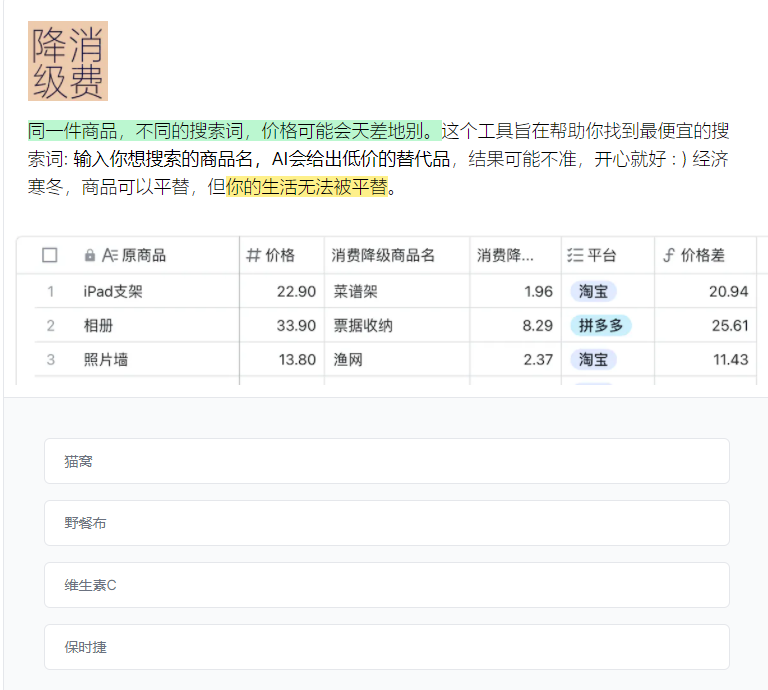This screenshot has height=690, width=768.
Task: Select the 保时捷 suggestion field
Action: [386, 647]
